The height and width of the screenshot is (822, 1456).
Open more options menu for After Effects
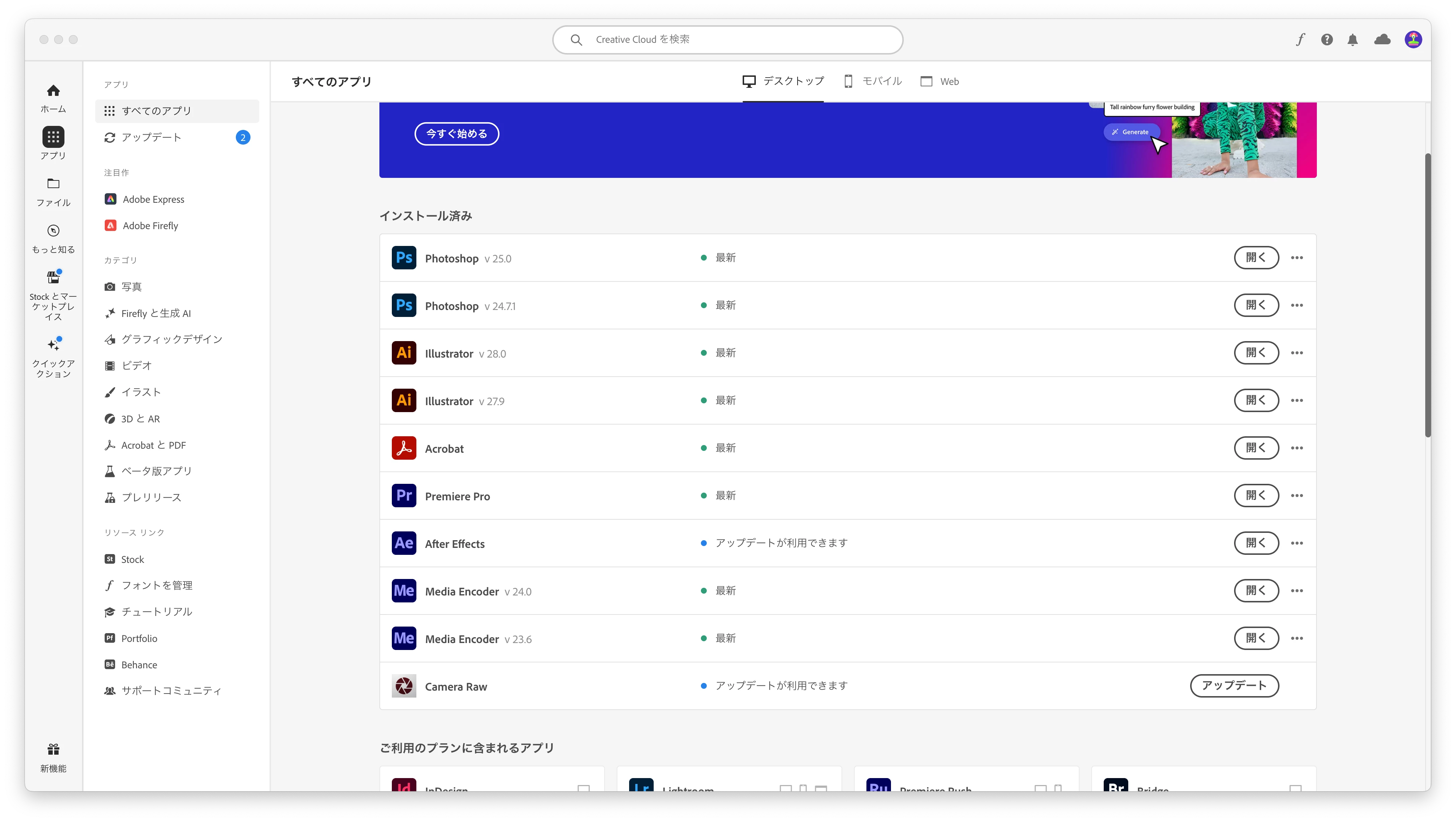[x=1297, y=543]
